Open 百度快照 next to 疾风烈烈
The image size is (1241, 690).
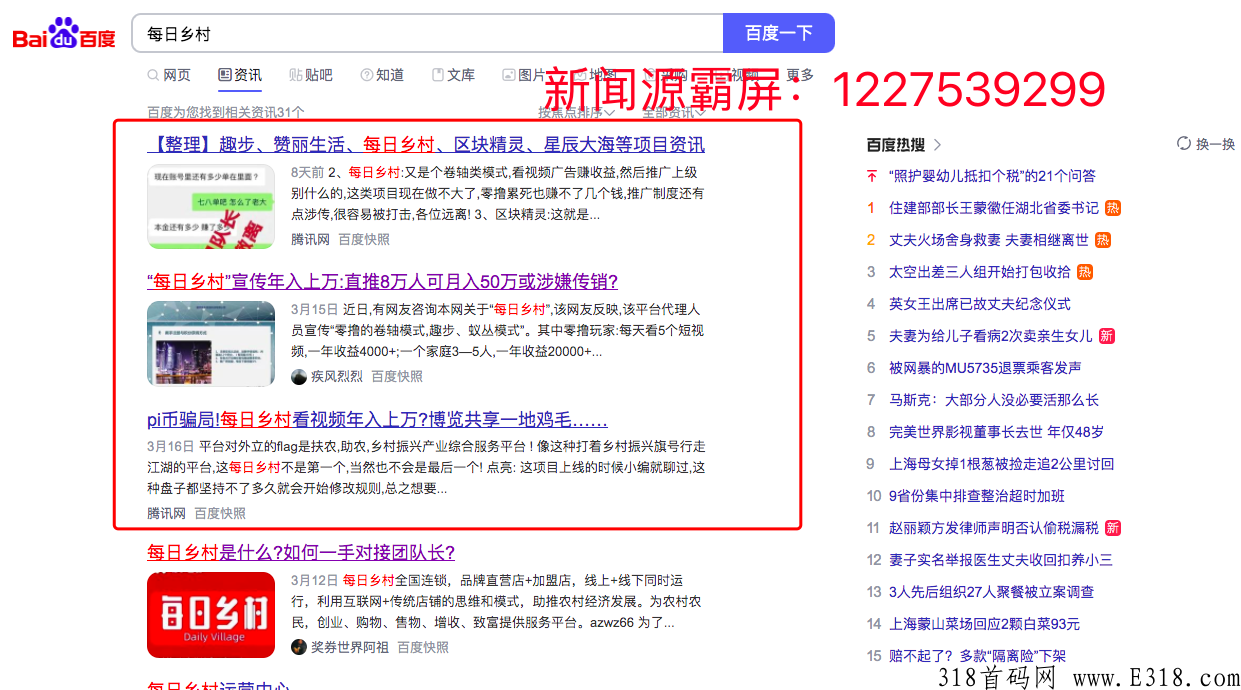click(397, 377)
